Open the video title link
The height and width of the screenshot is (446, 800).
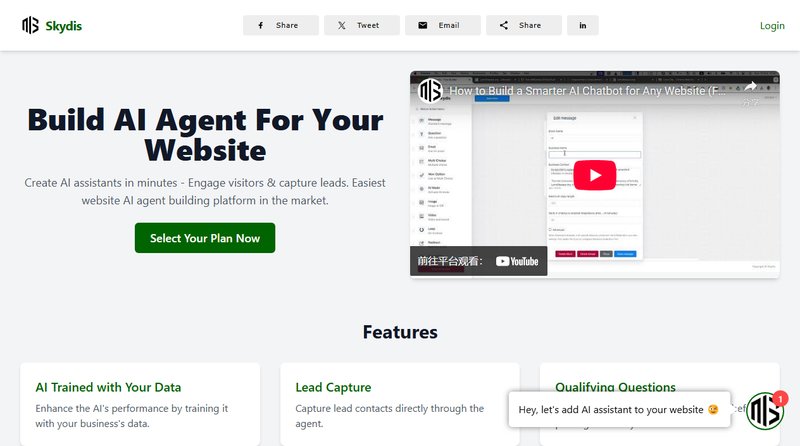point(585,90)
